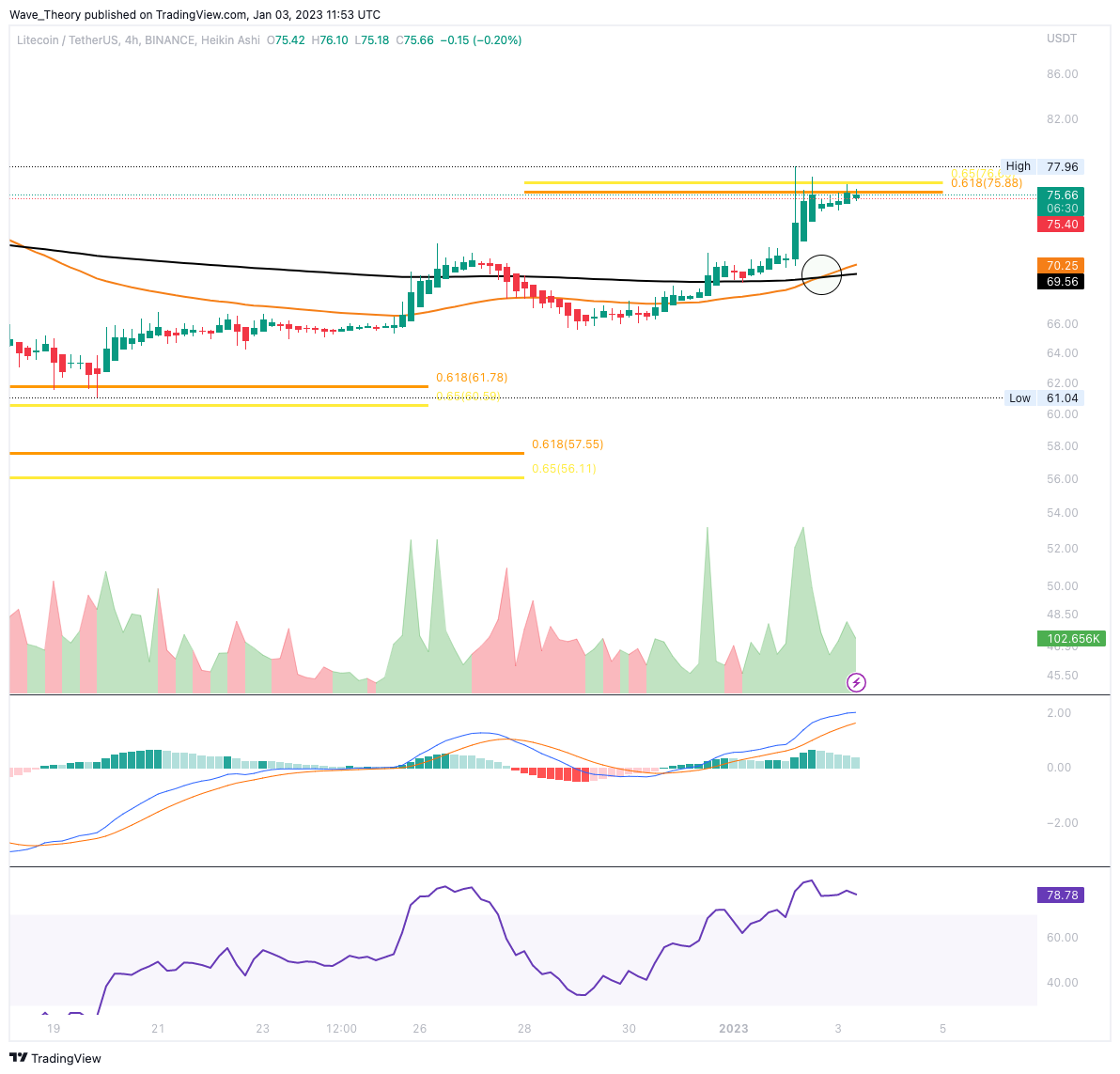The width and height of the screenshot is (1120, 1074).
Task: Click the purple RSI value label 78.78
Action: tap(1061, 895)
